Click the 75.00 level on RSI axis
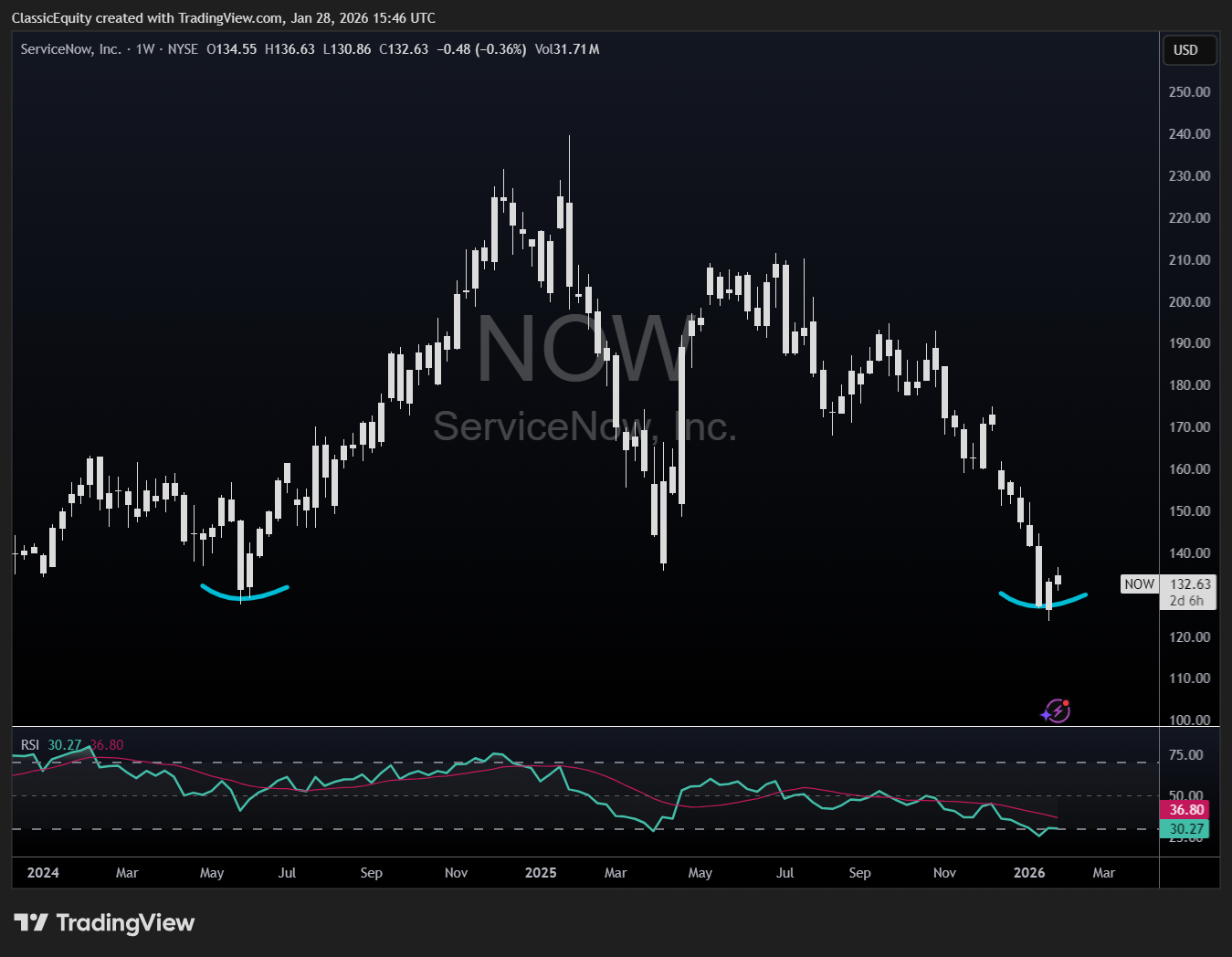 (x=1186, y=755)
